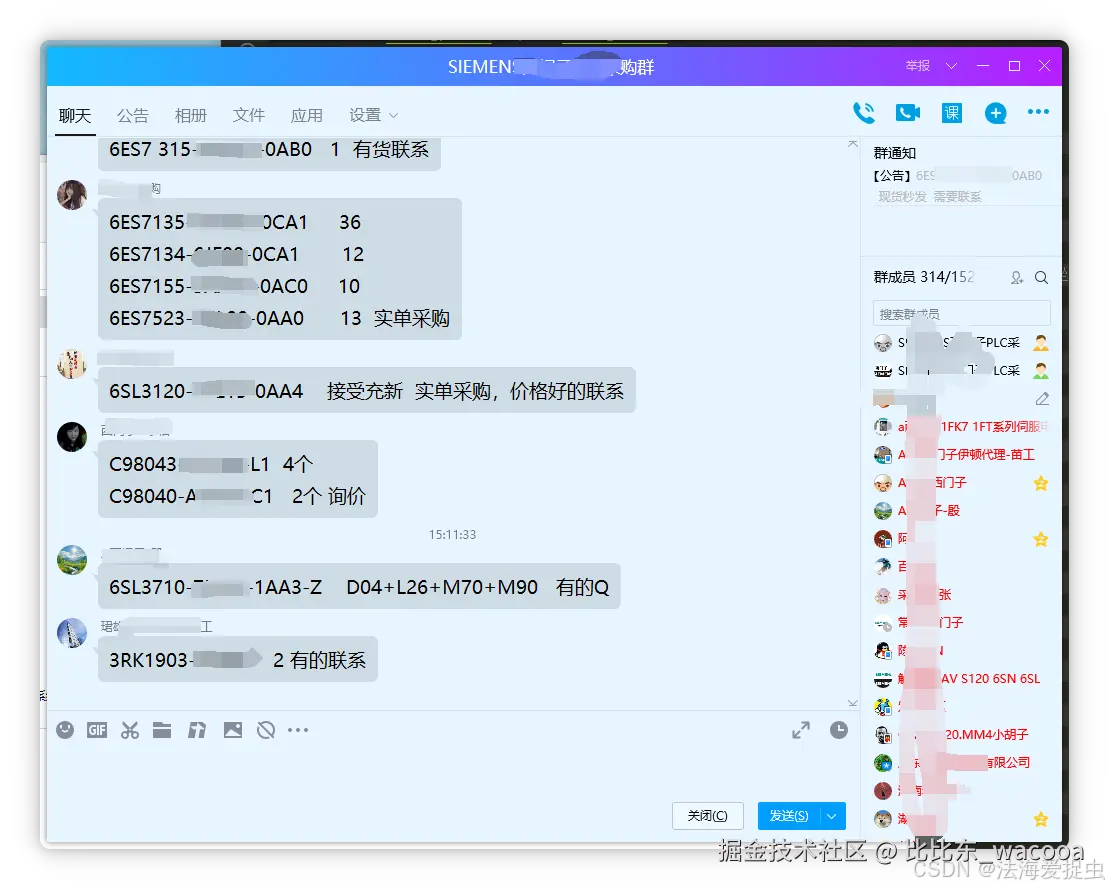Click avatar of sender of C98043 message
The image size is (1109, 889).
pyautogui.click(x=71, y=437)
